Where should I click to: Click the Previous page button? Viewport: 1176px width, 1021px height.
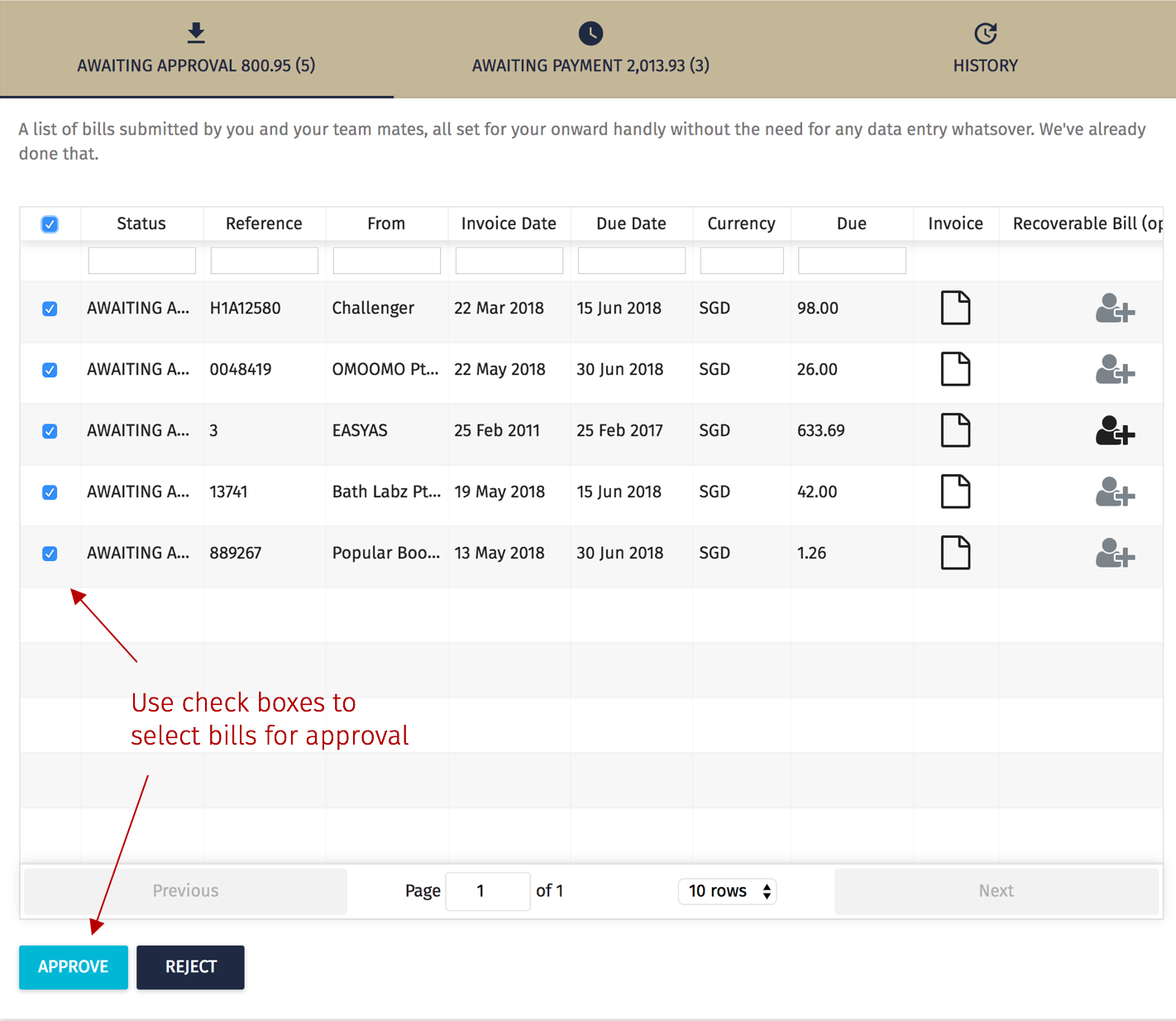[185, 891]
